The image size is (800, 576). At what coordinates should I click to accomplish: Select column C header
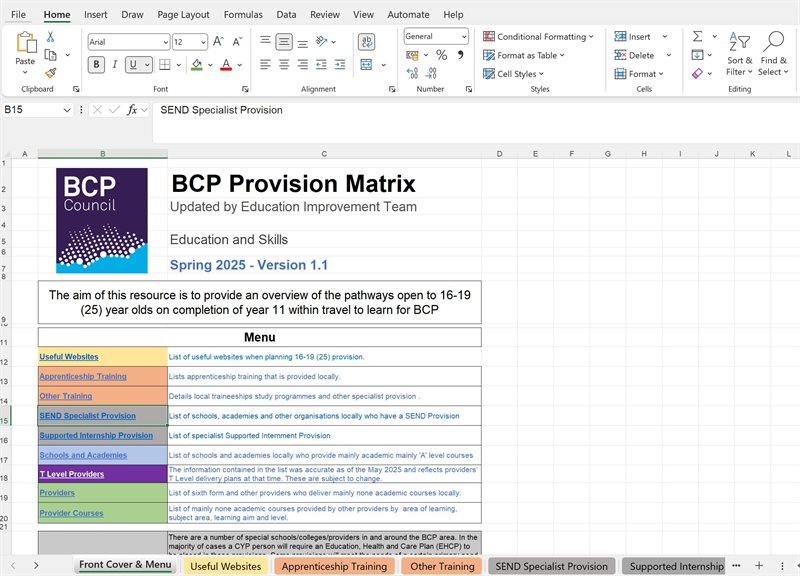point(324,154)
